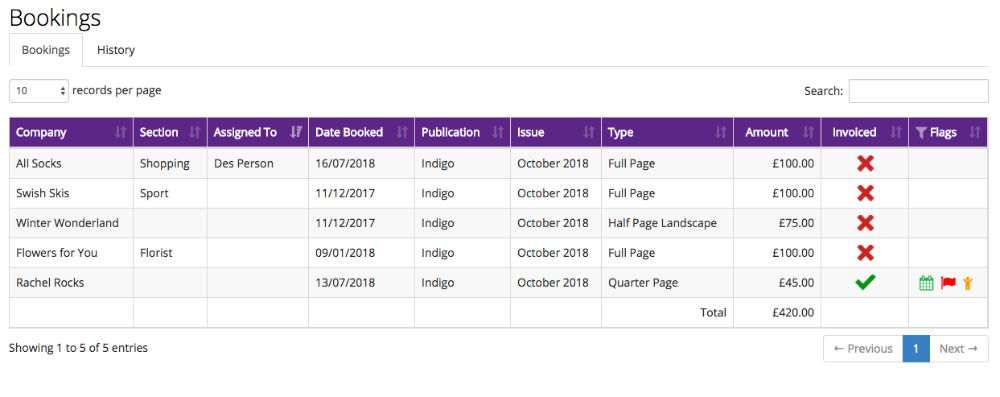Click the filter funnel icon in Flags header
This screenshot has width=1000, height=397.
[921, 132]
